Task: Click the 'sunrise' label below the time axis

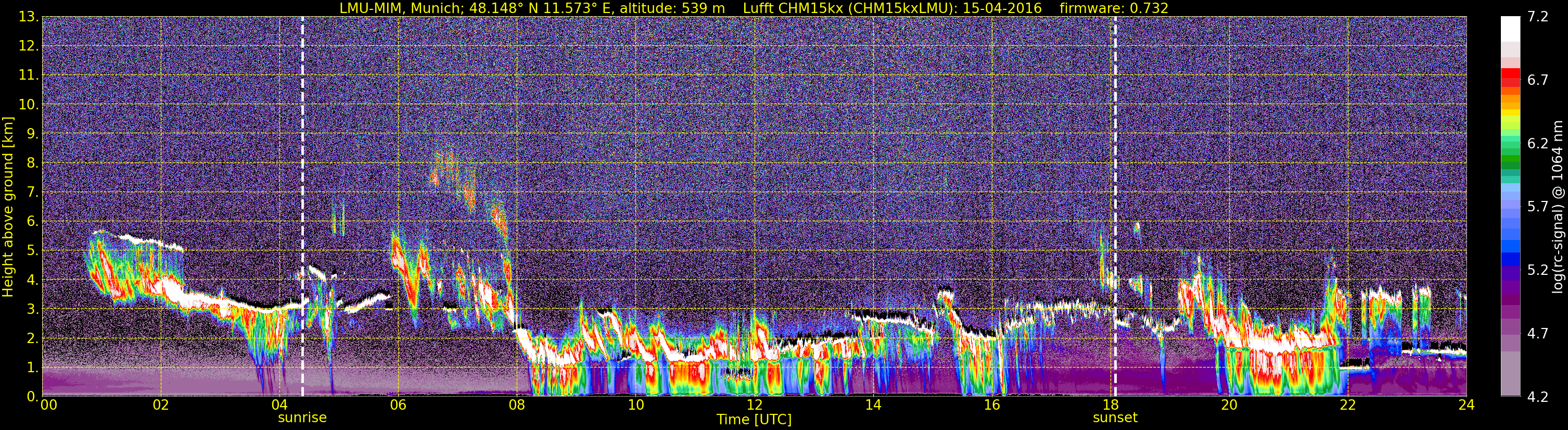Action: point(302,418)
